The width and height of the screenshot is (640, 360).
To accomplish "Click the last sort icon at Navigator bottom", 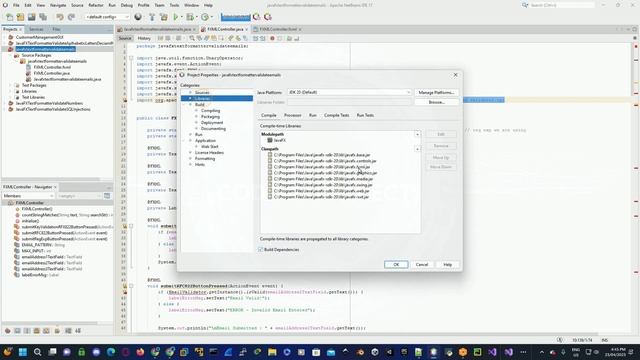I will click(78, 331).
